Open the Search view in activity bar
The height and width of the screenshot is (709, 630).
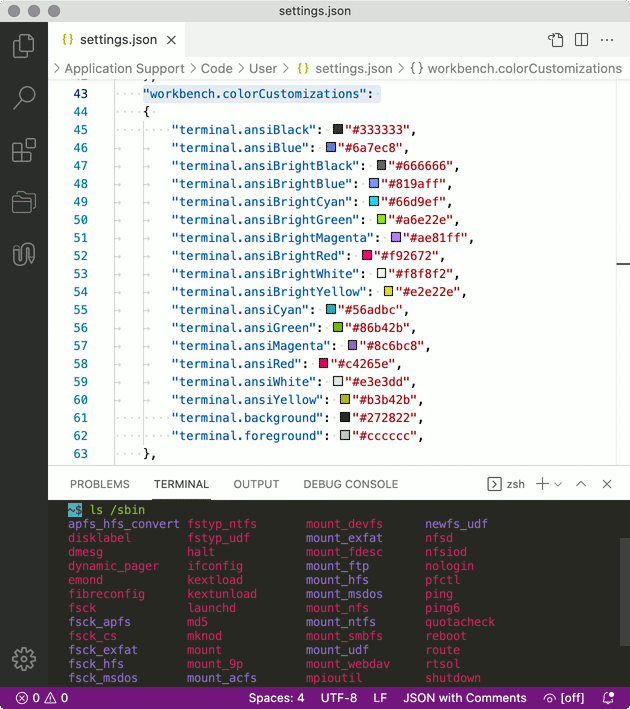pyautogui.click(x=24, y=97)
